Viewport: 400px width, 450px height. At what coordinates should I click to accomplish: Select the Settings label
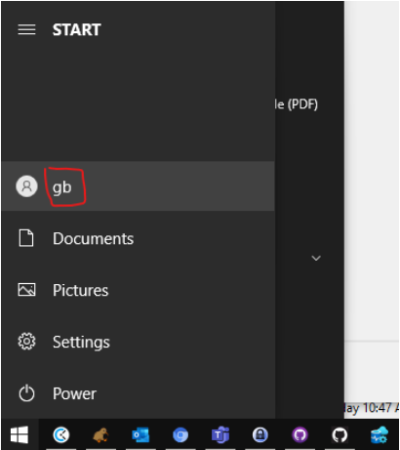click(x=81, y=342)
